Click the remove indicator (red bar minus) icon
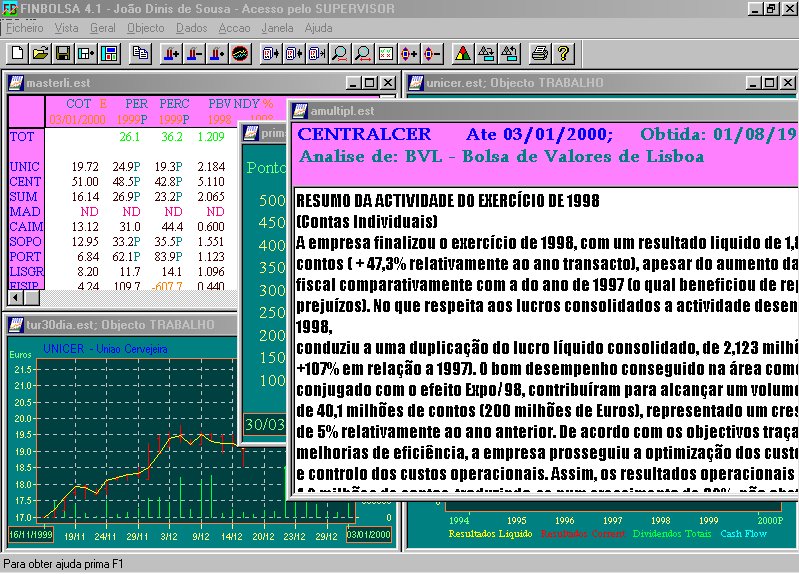 [195, 53]
